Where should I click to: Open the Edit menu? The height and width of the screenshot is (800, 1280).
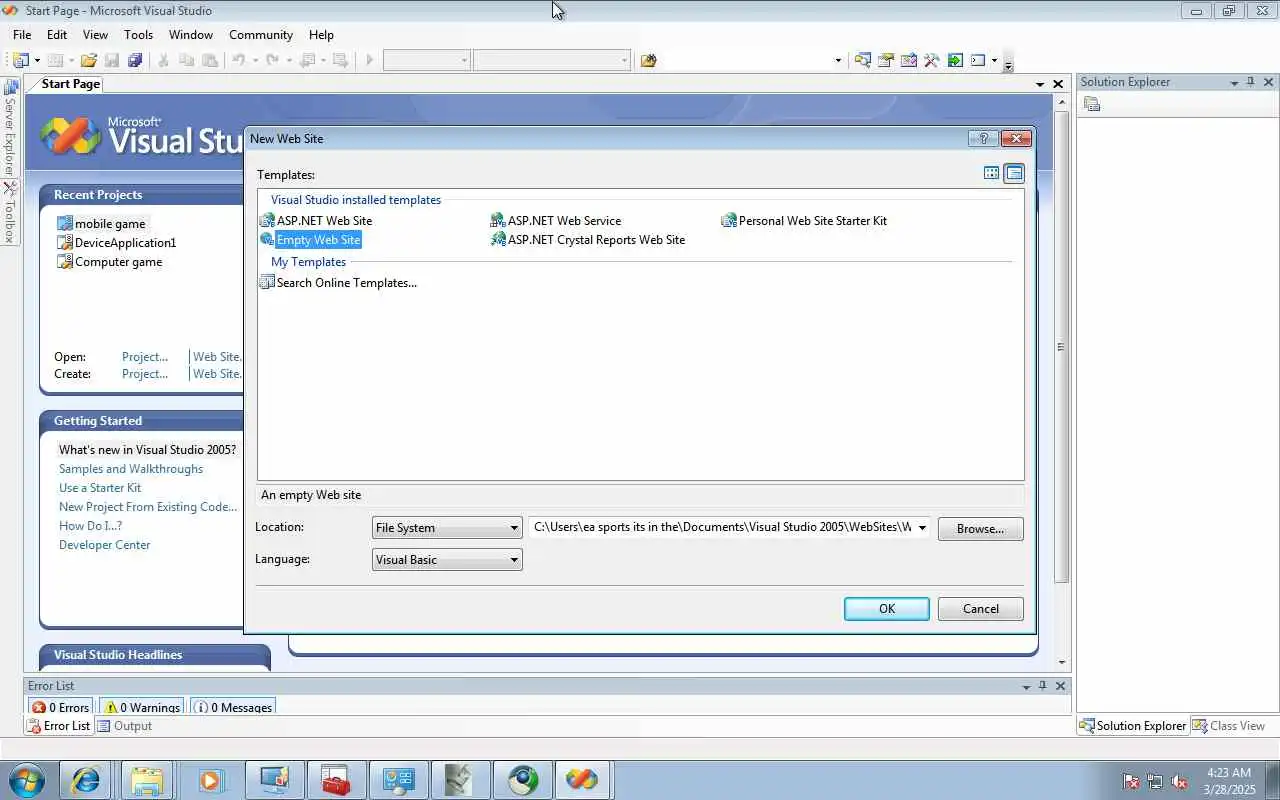pyautogui.click(x=57, y=34)
